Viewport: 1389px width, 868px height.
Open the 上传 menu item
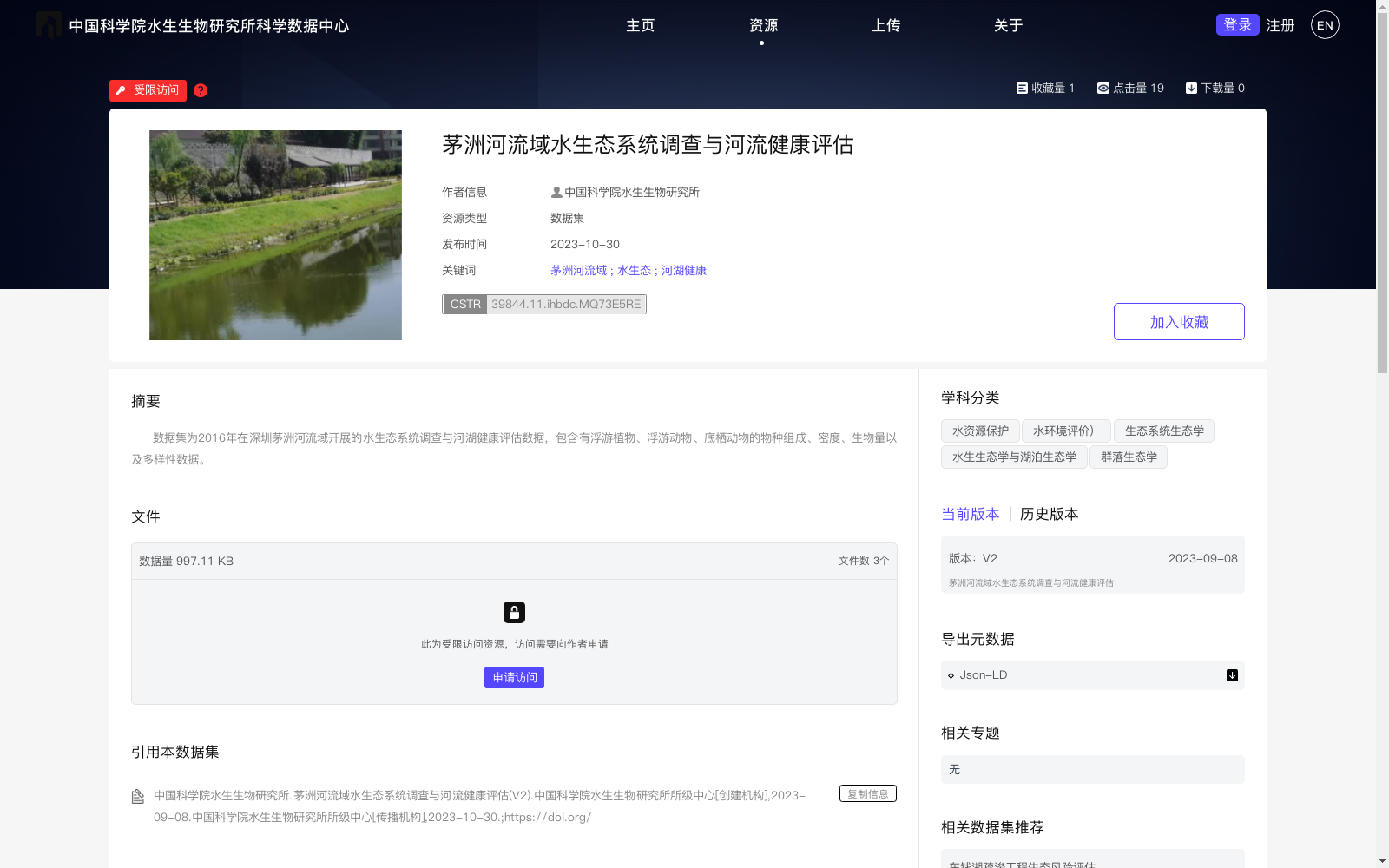[886, 25]
